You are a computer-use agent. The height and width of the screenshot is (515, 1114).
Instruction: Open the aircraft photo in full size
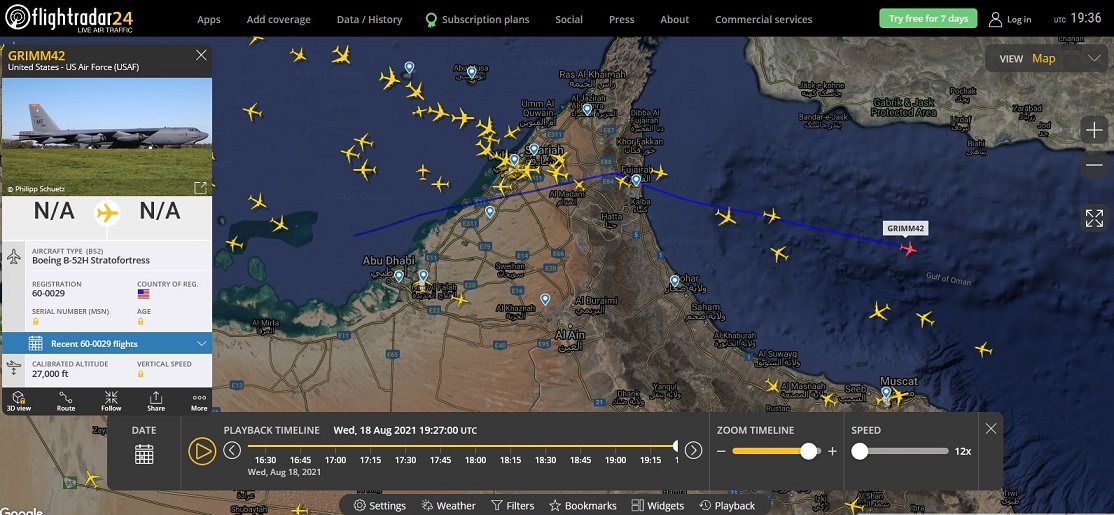(x=200, y=188)
